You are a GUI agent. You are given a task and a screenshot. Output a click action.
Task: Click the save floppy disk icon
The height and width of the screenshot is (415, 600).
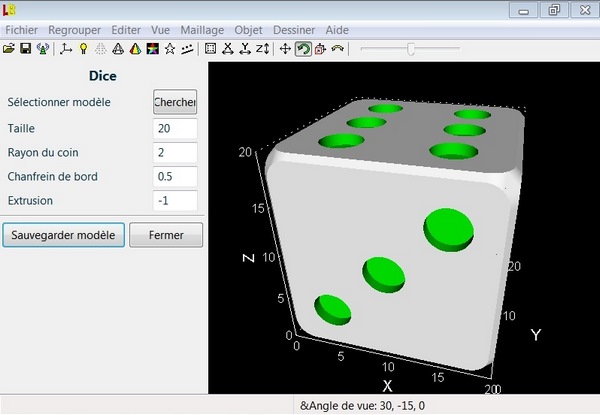pyautogui.click(x=25, y=48)
